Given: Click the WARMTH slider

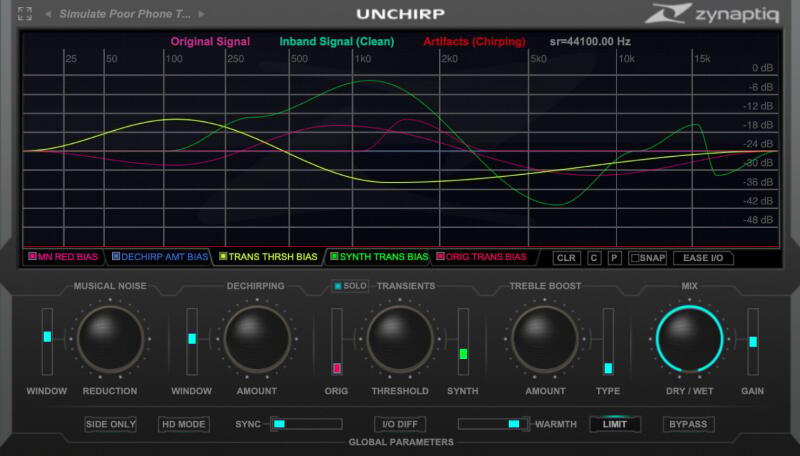Looking at the screenshot, I should coord(495,424).
